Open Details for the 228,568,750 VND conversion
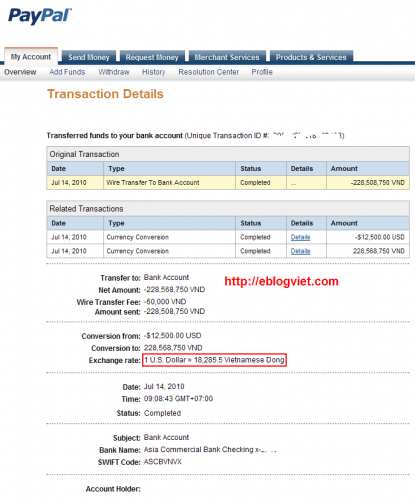The width and height of the screenshot is (415, 500). pos(300,251)
